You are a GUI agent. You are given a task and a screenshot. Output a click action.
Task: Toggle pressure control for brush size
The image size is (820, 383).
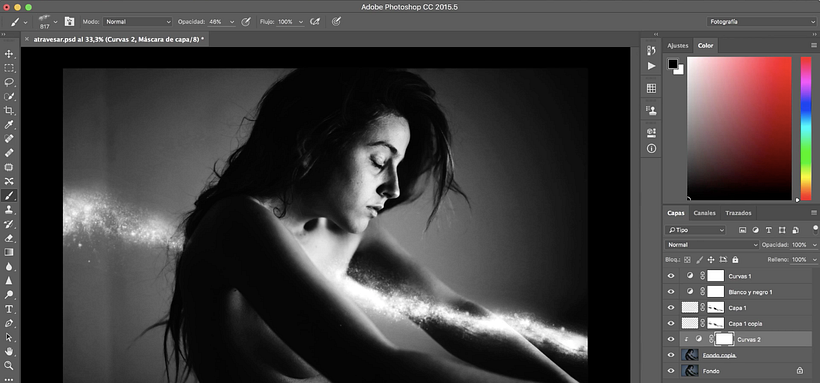337,21
